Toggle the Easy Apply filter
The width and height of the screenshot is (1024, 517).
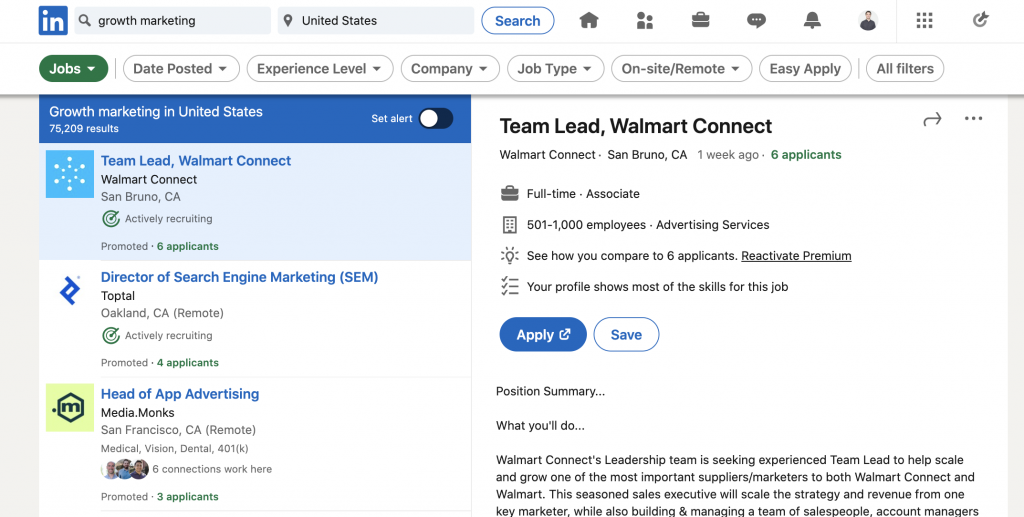point(805,69)
